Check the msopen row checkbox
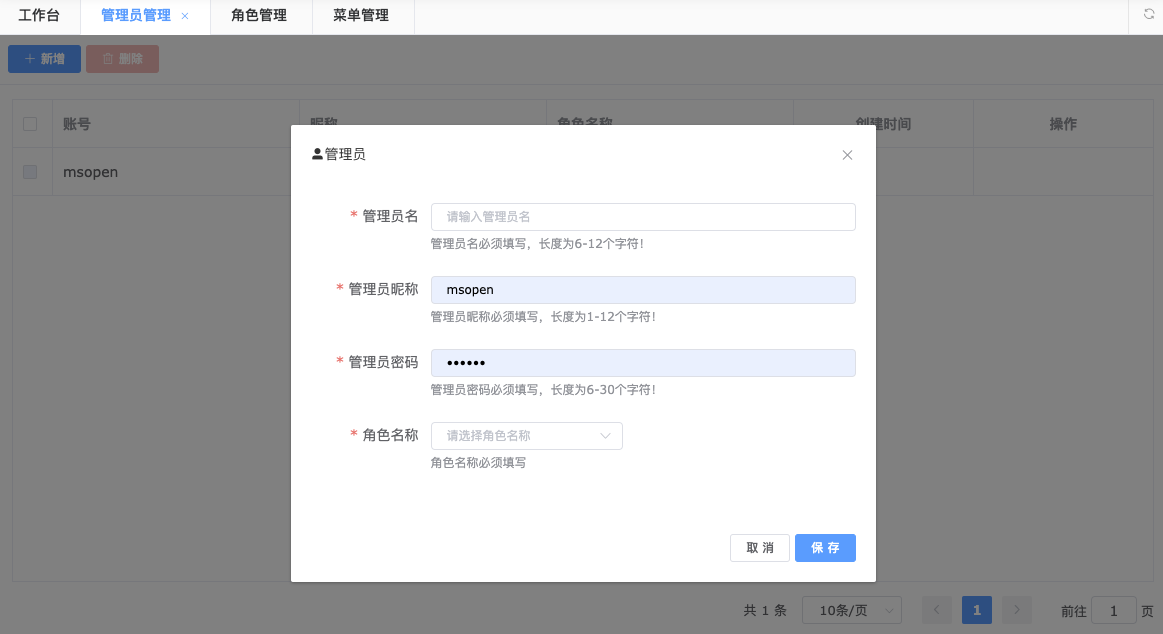The width and height of the screenshot is (1163, 634). (x=30, y=172)
